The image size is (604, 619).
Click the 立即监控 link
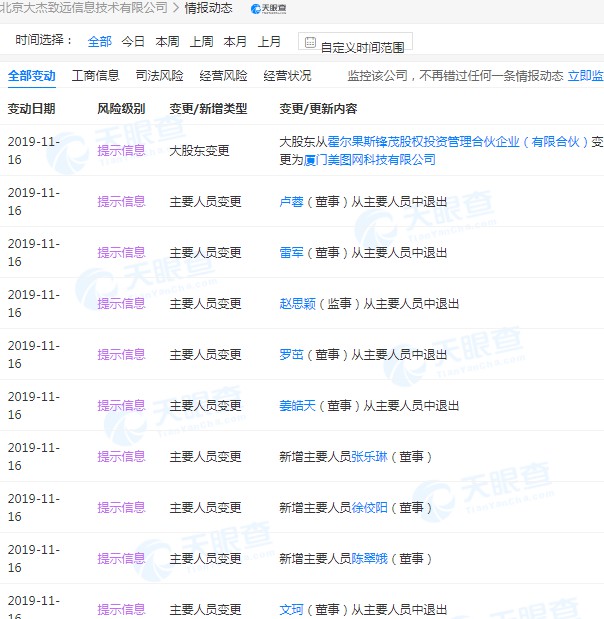pos(586,75)
